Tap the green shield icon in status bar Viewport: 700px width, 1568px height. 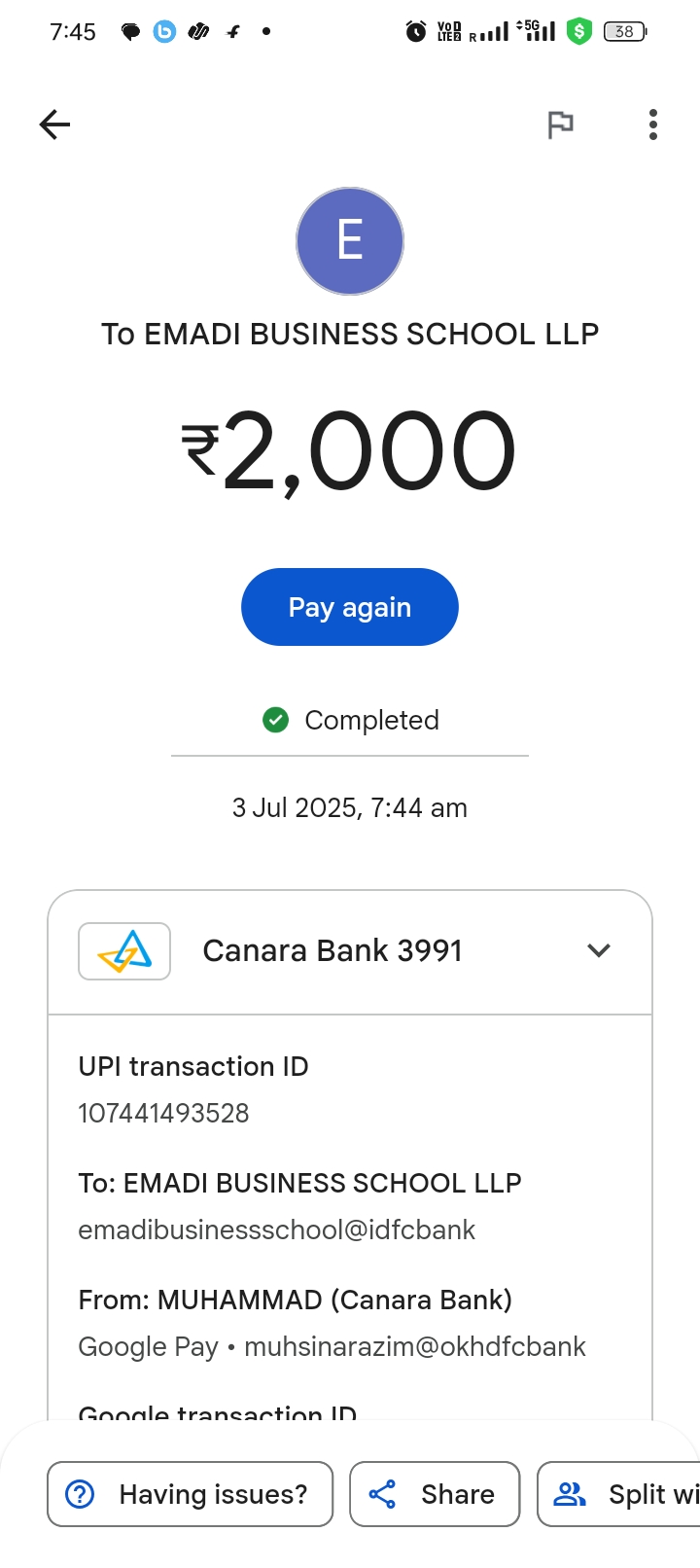tap(579, 31)
